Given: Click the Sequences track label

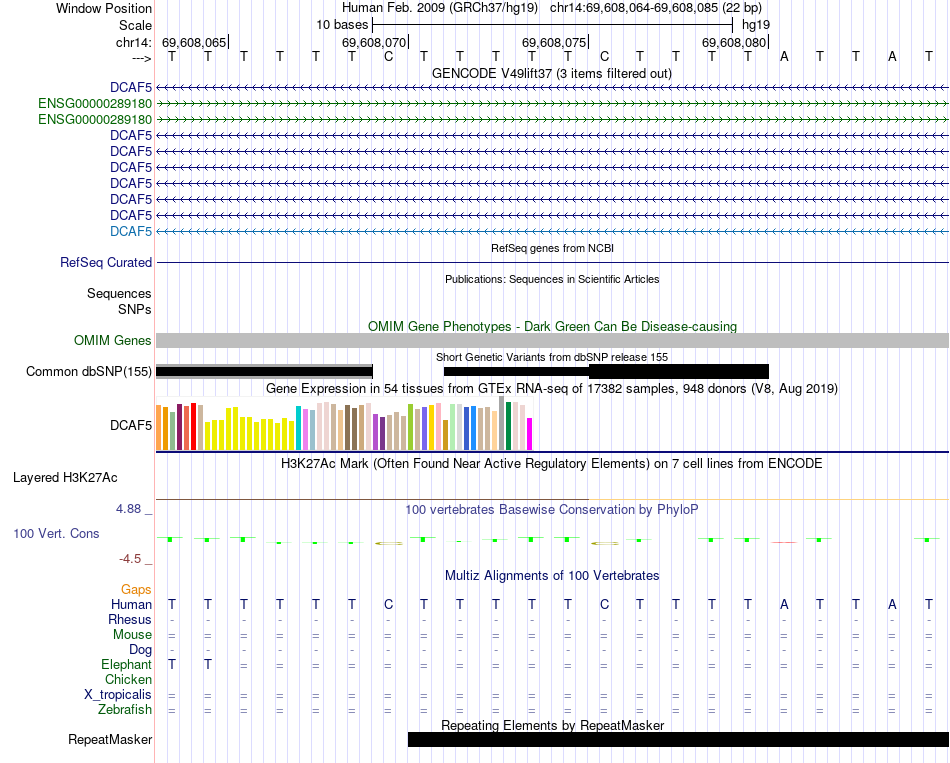Looking at the screenshot, I should click(x=119, y=294).
